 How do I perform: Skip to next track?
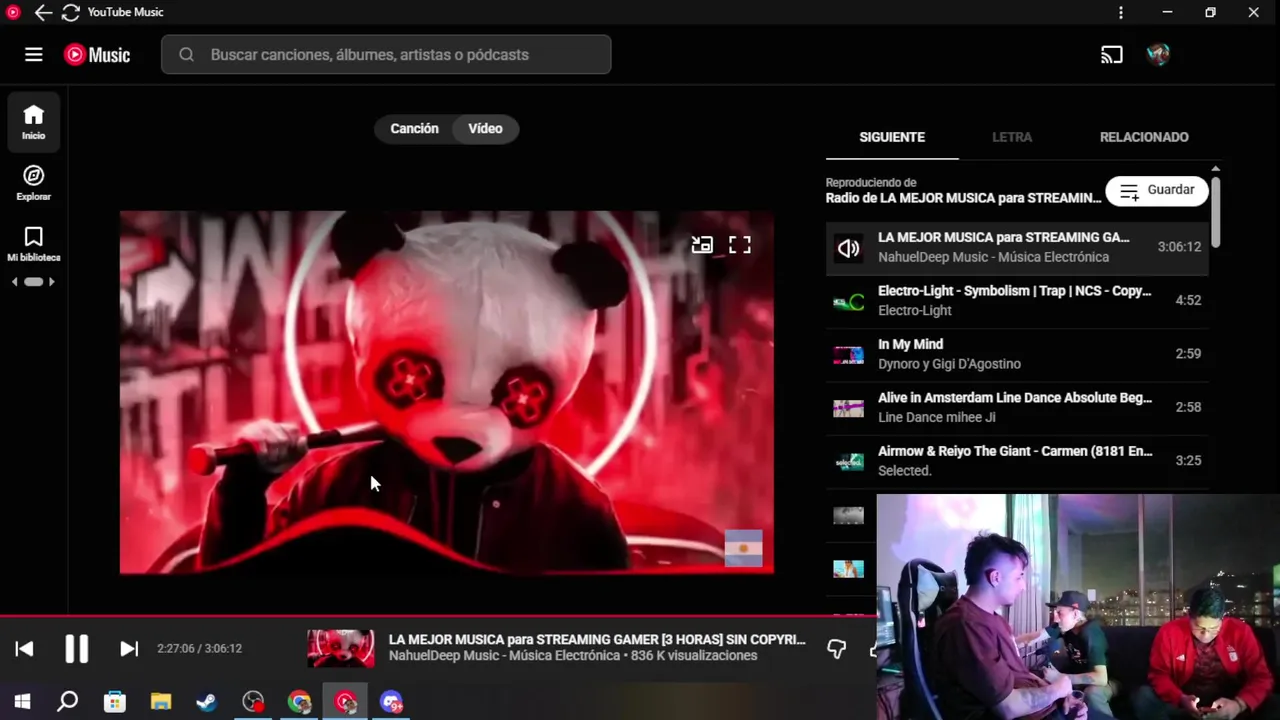click(129, 649)
